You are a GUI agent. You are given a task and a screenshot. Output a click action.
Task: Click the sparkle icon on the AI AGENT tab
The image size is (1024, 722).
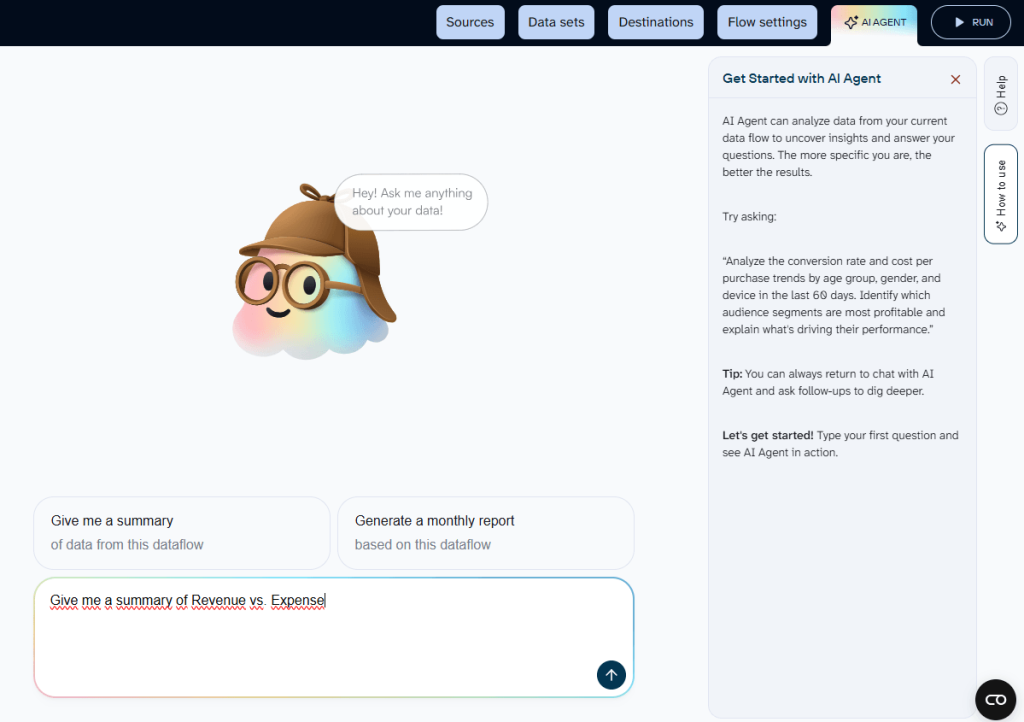(852, 21)
